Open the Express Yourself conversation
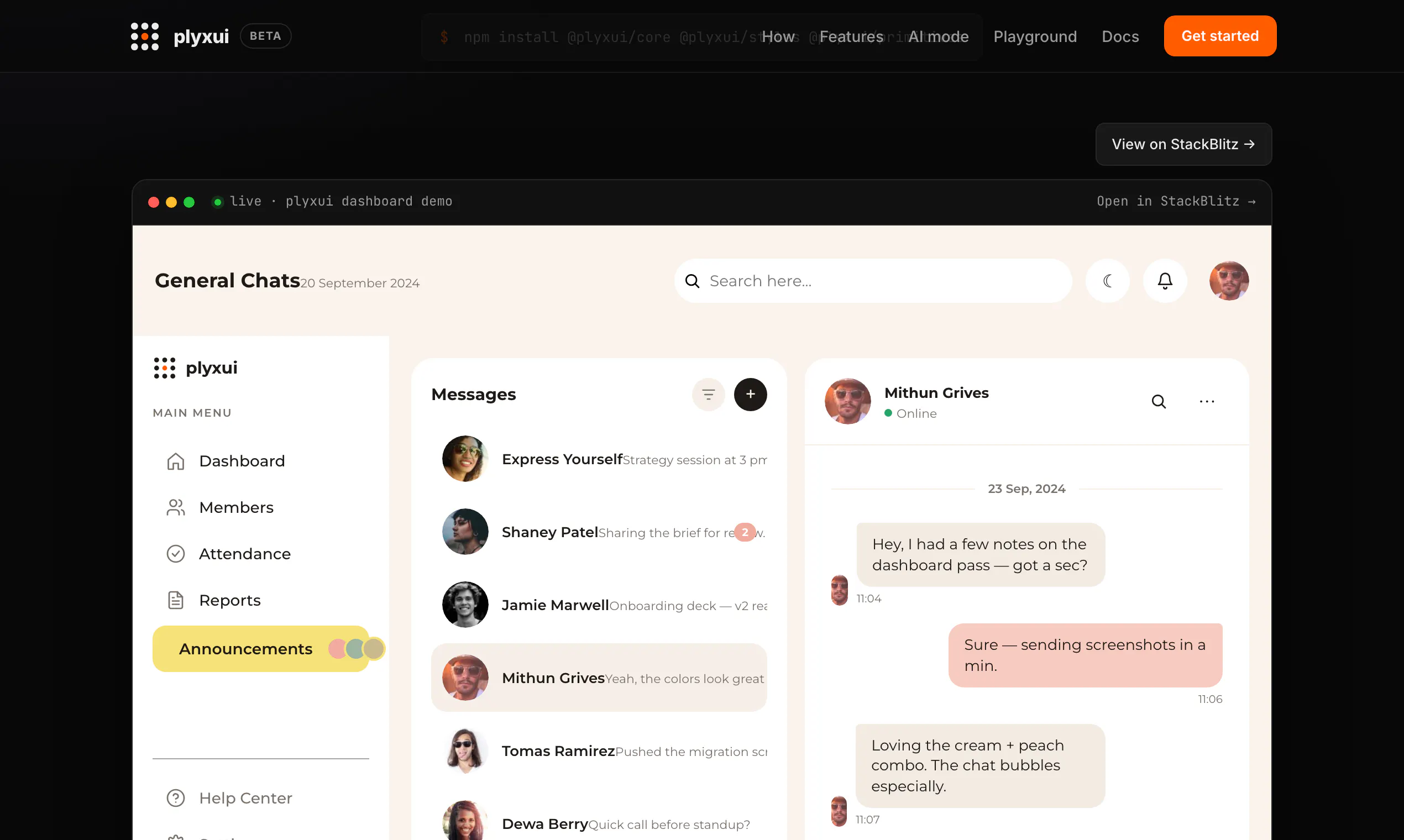 pyautogui.click(x=599, y=459)
